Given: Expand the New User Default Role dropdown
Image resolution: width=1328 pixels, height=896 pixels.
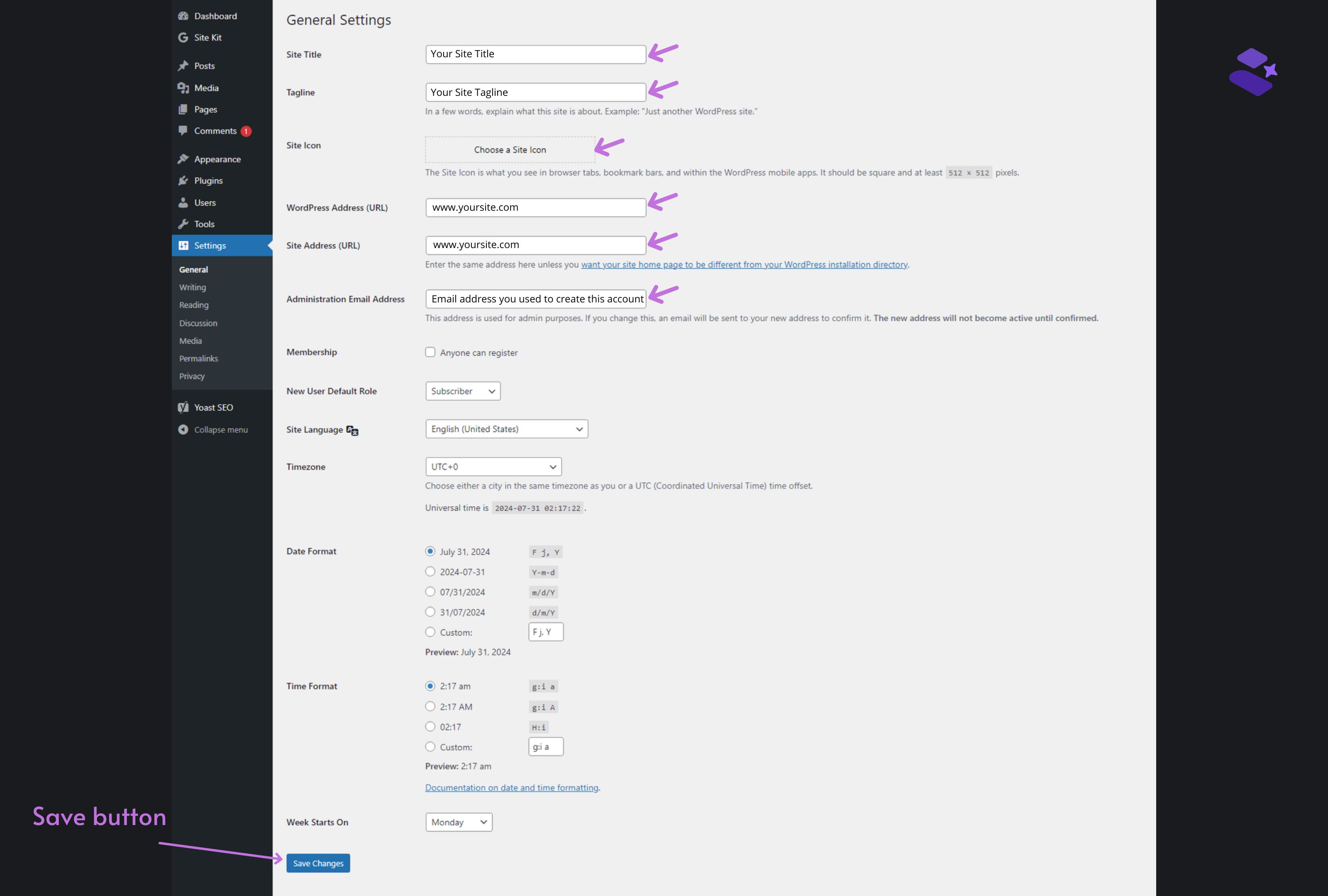Looking at the screenshot, I should click(461, 390).
